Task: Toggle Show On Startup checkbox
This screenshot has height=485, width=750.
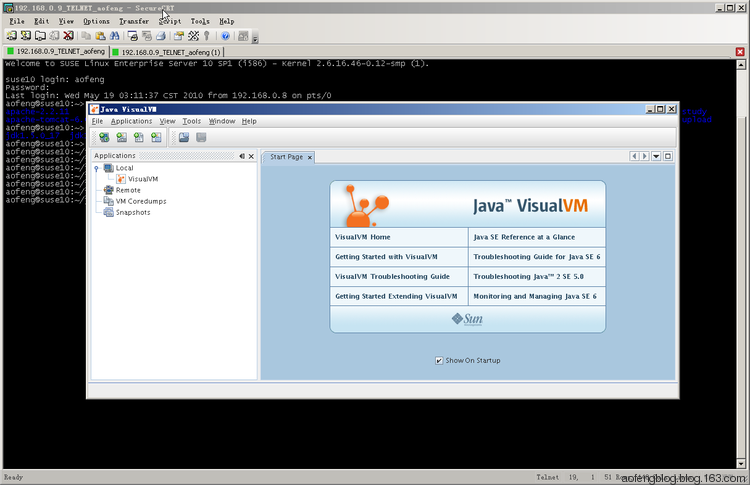Action: point(439,361)
